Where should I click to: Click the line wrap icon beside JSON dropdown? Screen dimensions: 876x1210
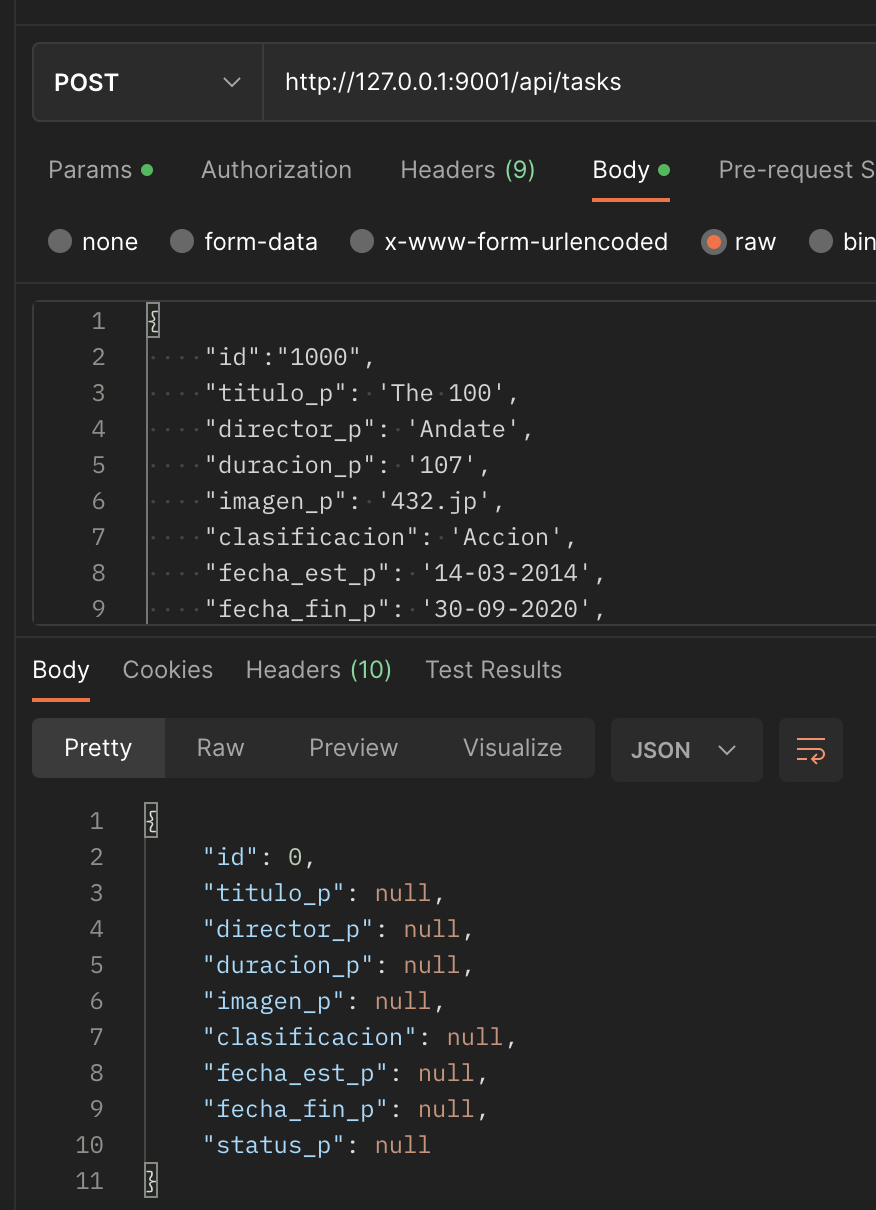[811, 750]
